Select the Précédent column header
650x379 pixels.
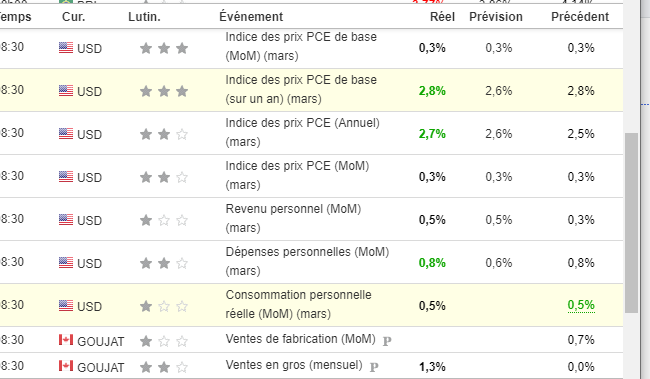click(x=580, y=17)
